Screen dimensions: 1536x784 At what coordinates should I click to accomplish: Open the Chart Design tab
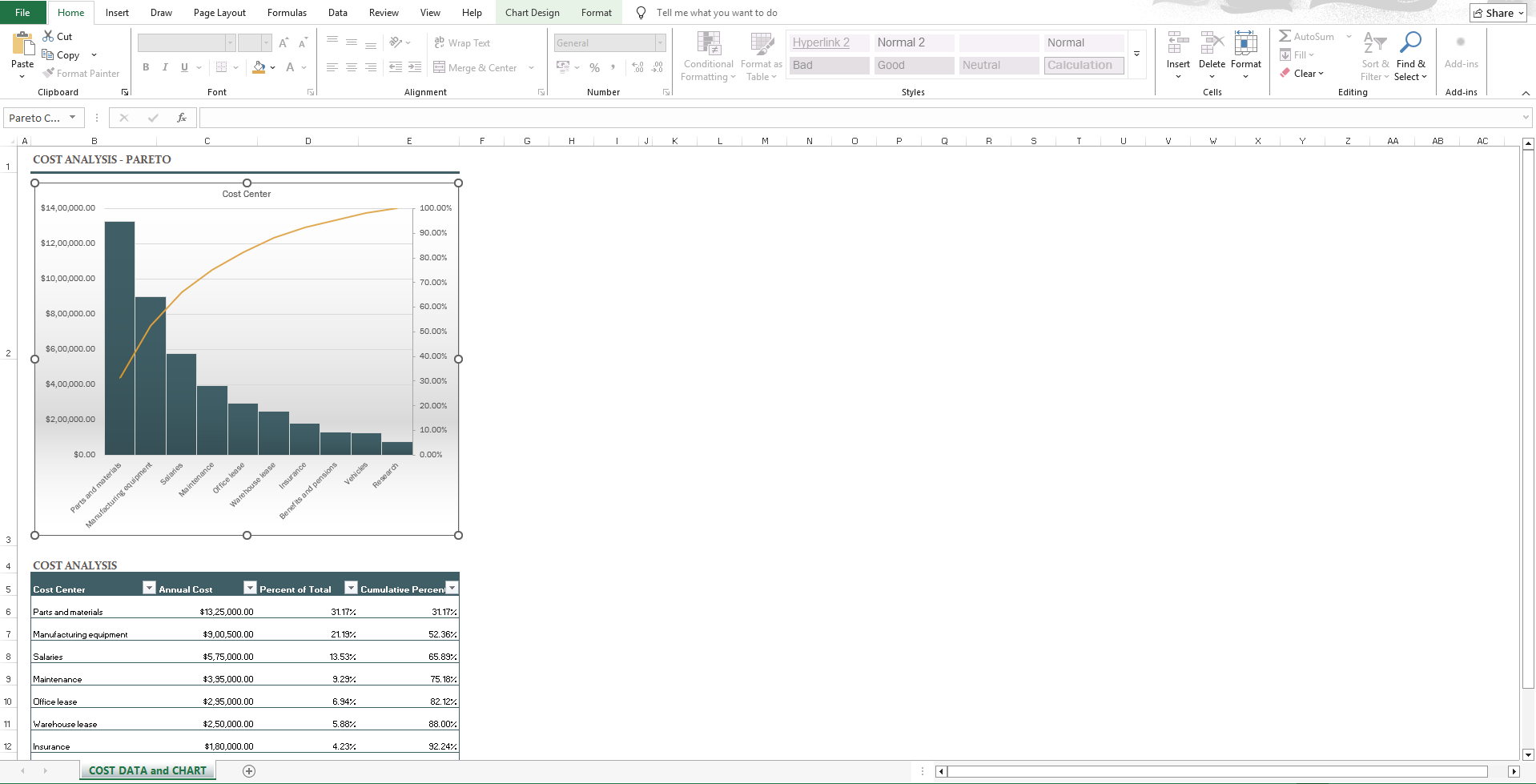[x=532, y=12]
